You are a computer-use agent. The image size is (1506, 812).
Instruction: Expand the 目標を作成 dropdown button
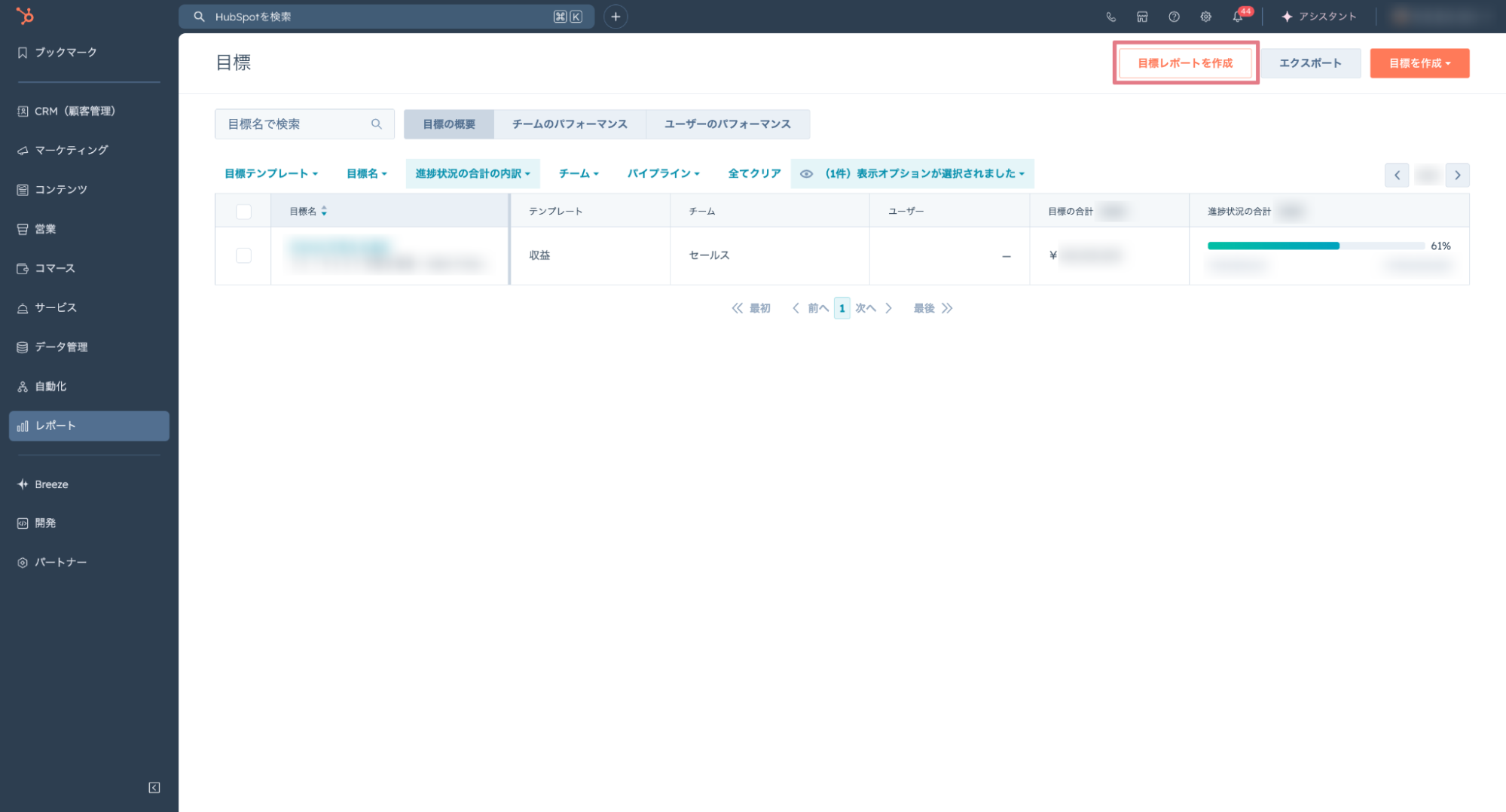[1419, 63]
